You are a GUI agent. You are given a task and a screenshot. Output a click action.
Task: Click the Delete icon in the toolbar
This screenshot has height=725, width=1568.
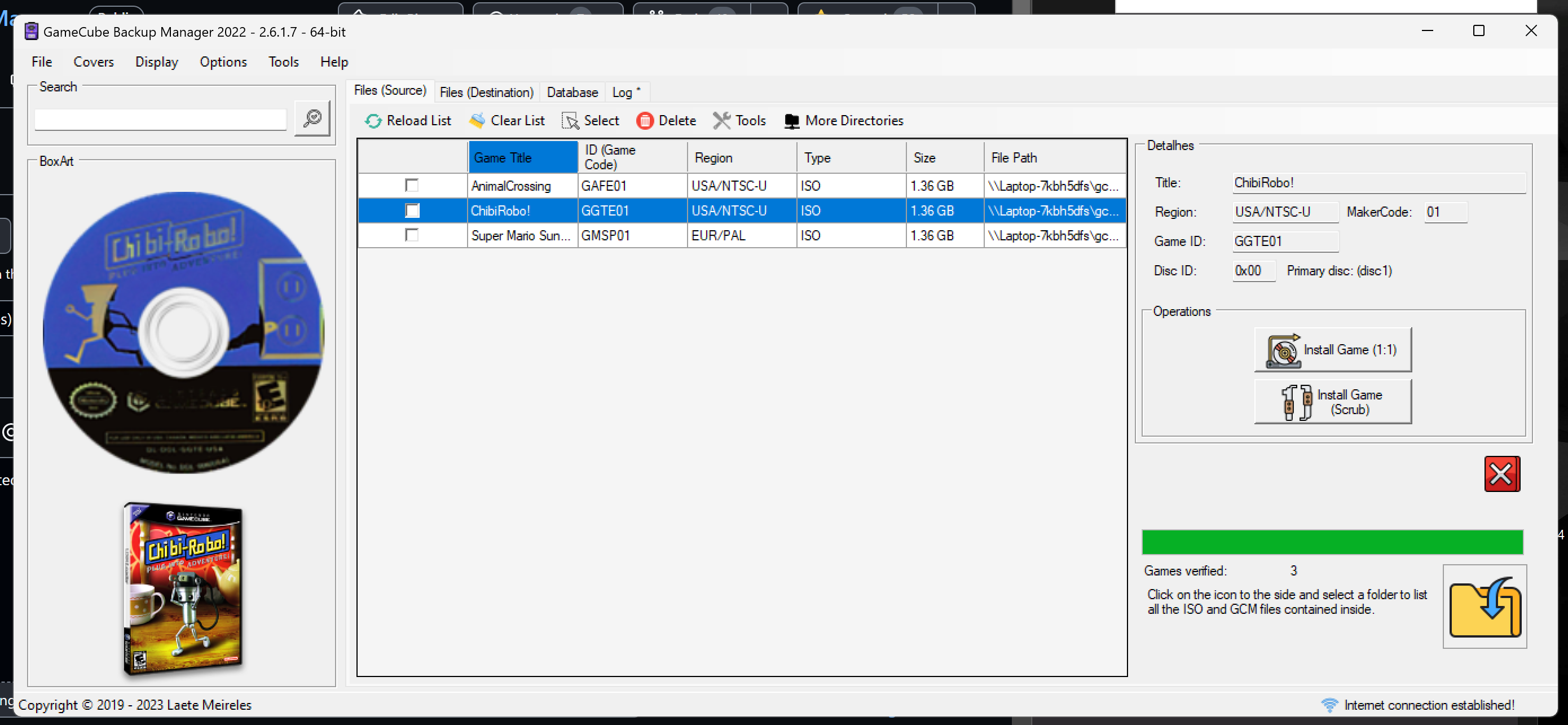645,121
